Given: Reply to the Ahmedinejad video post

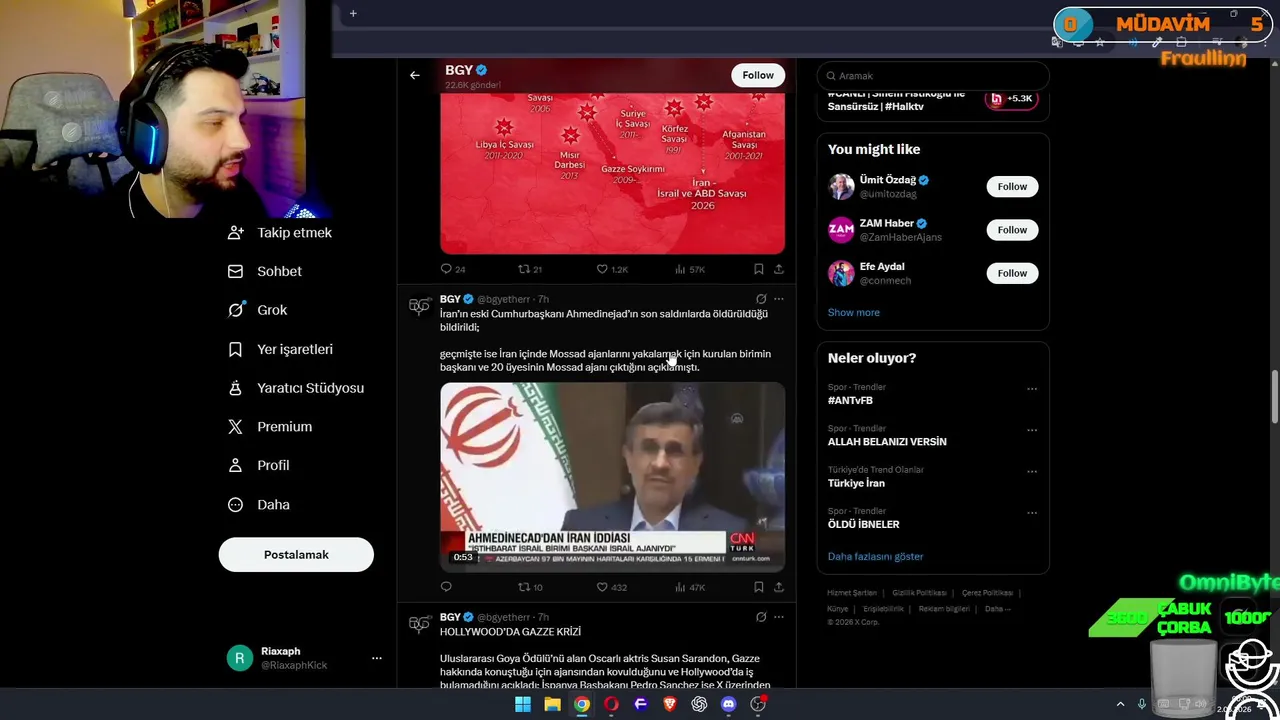Looking at the screenshot, I should coord(446,587).
